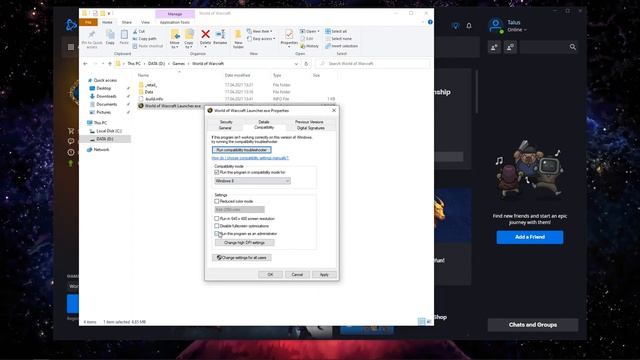
Task: Check Disable fullscreen optimizations
Action: click(217, 226)
